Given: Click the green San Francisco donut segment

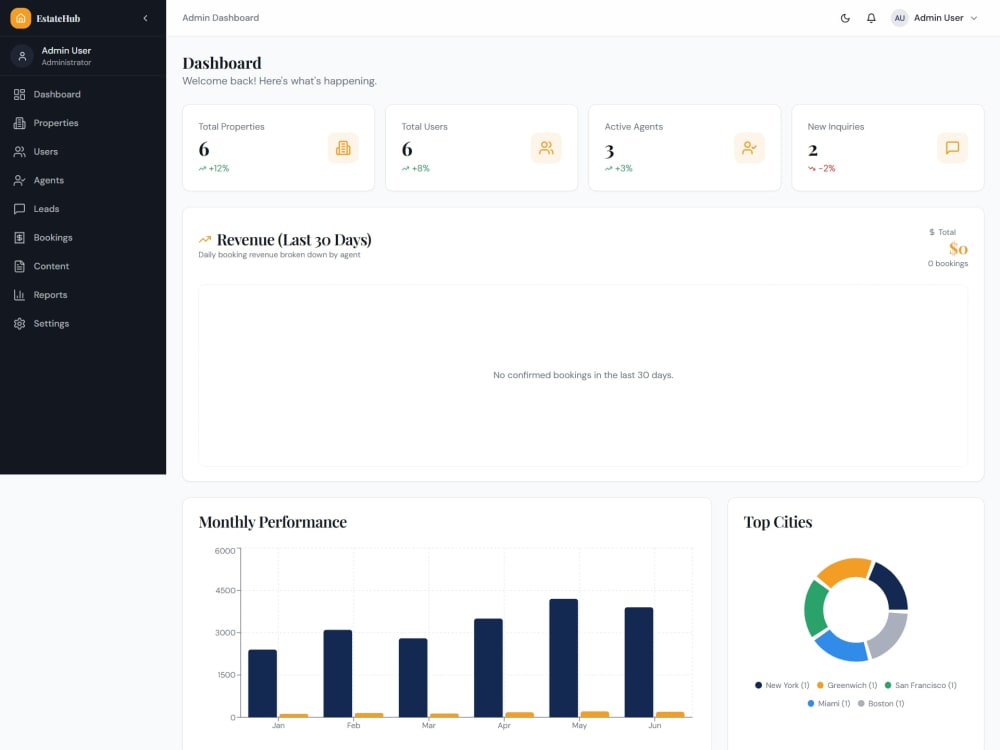Looking at the screenshot, I should 814,609.
